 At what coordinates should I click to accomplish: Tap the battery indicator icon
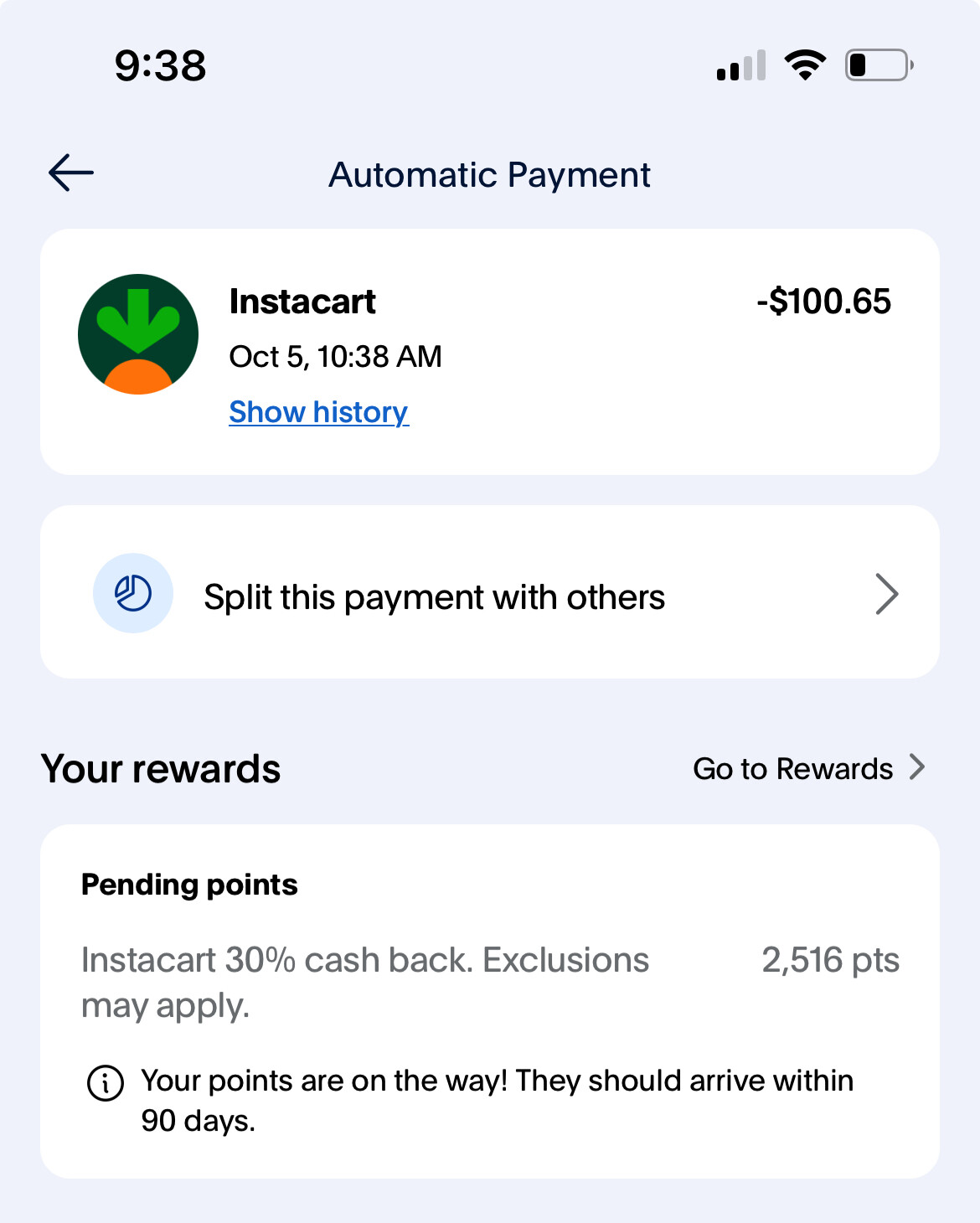[x=879, y=65]
